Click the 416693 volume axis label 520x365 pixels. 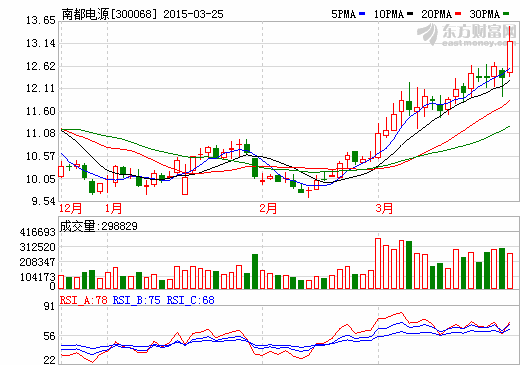click(38, 232)
